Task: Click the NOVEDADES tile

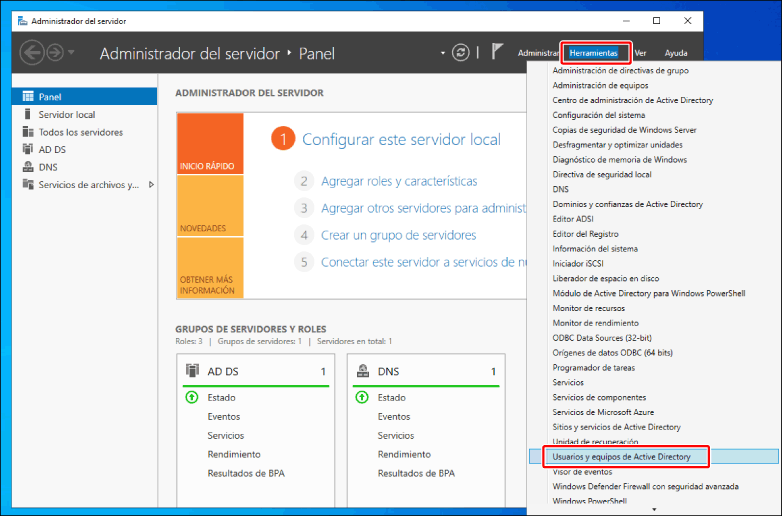Action: 210,205
